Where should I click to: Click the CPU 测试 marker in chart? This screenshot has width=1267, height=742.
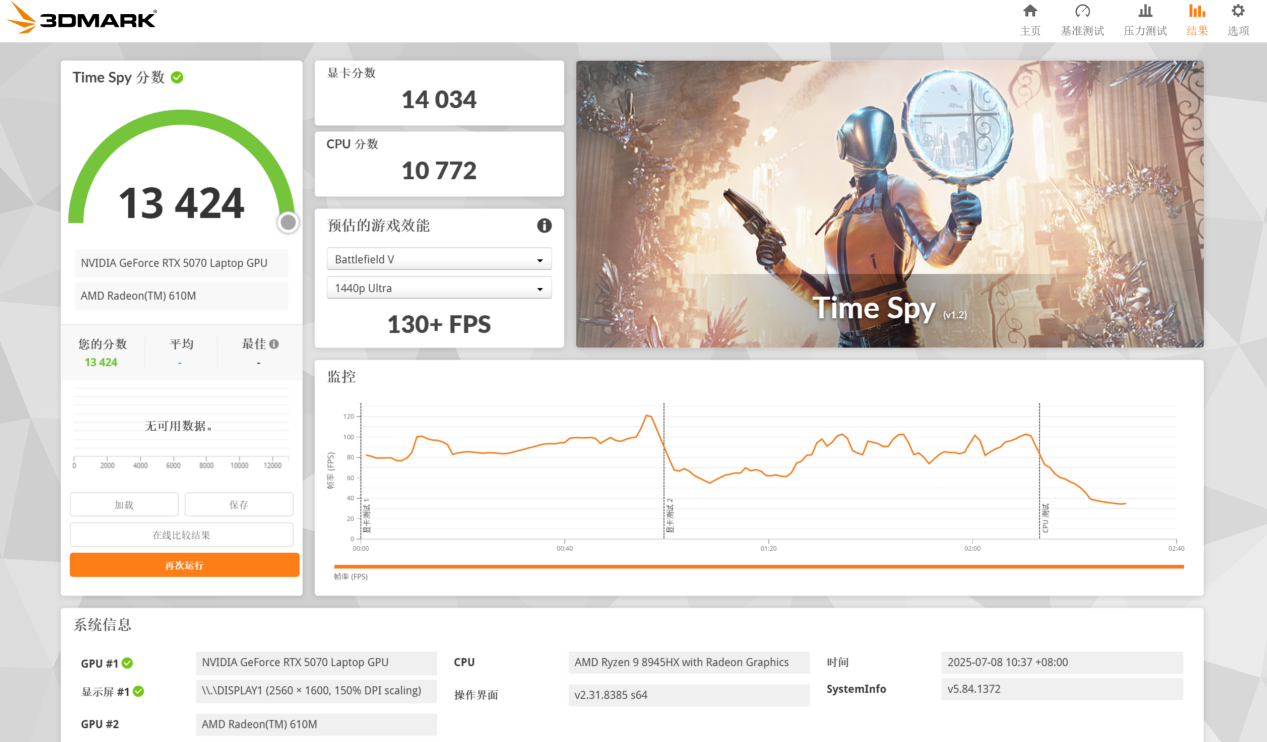coord(1045,517)
